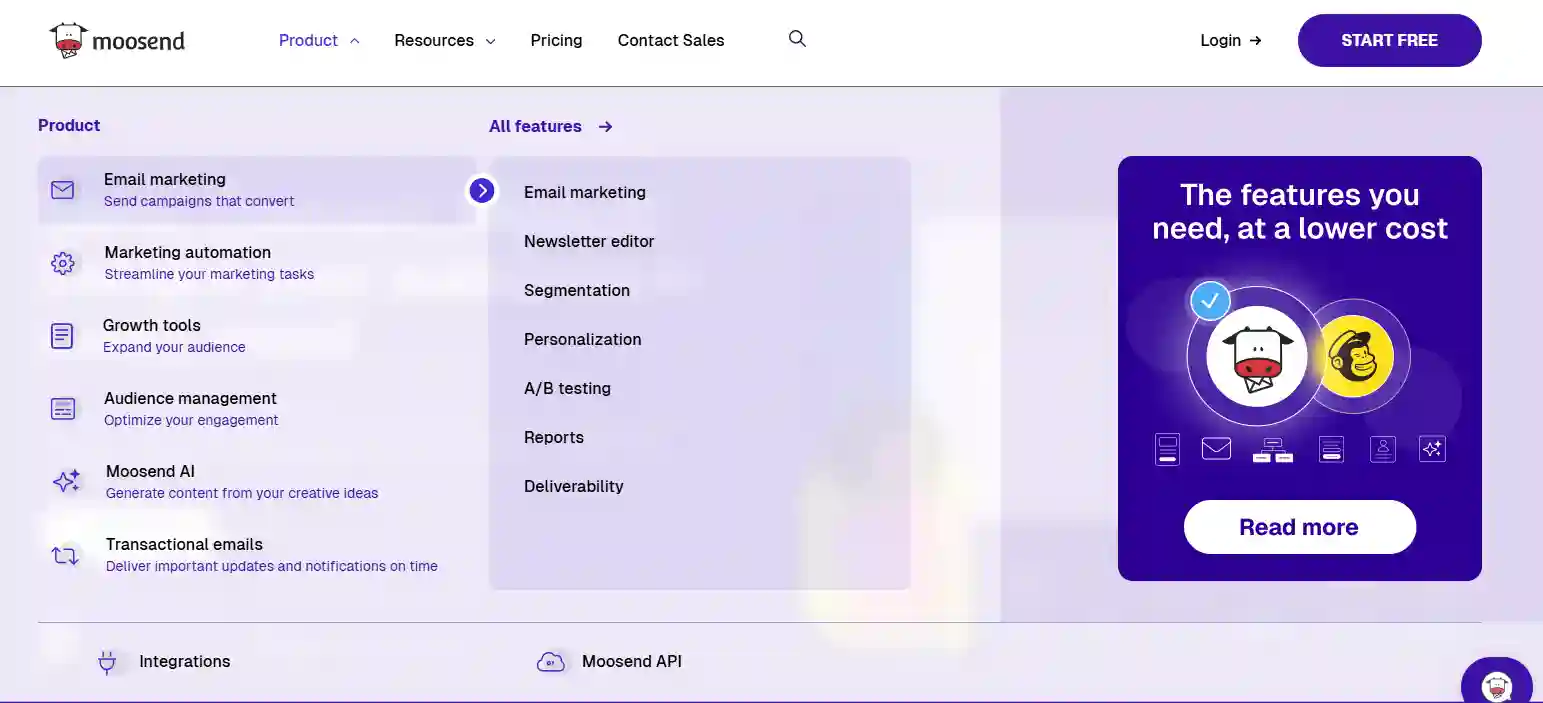Click the circular chevron next to Email marketing
The height and width of the screenshot is (703, 1543).
coord(482,190)
